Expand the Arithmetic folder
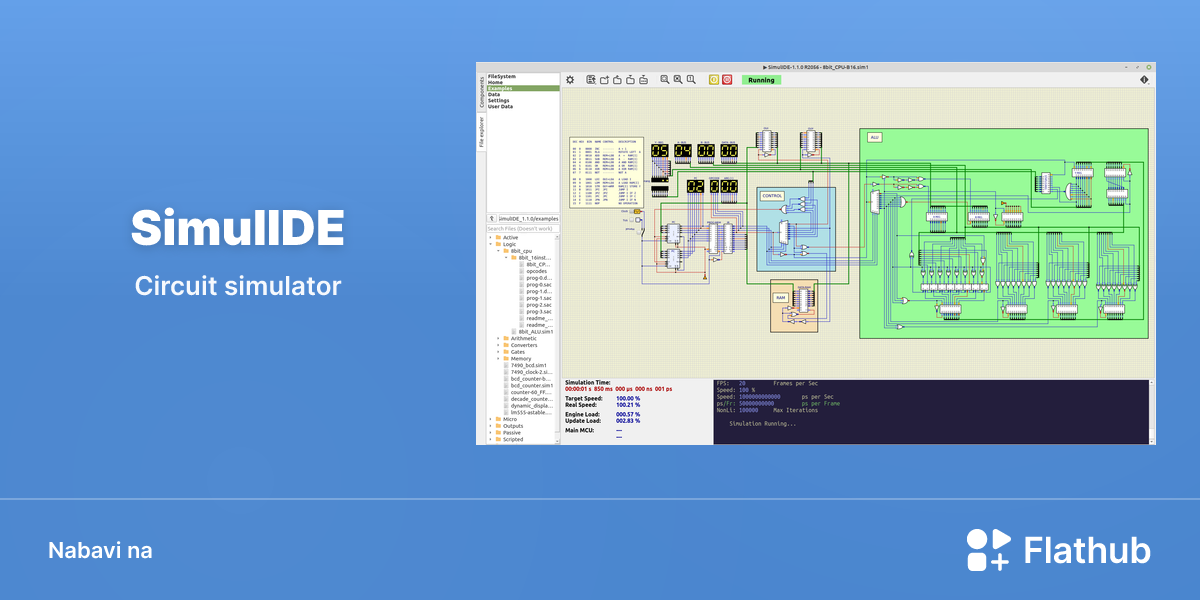The image size is (1200, 600). pos(498,338)
